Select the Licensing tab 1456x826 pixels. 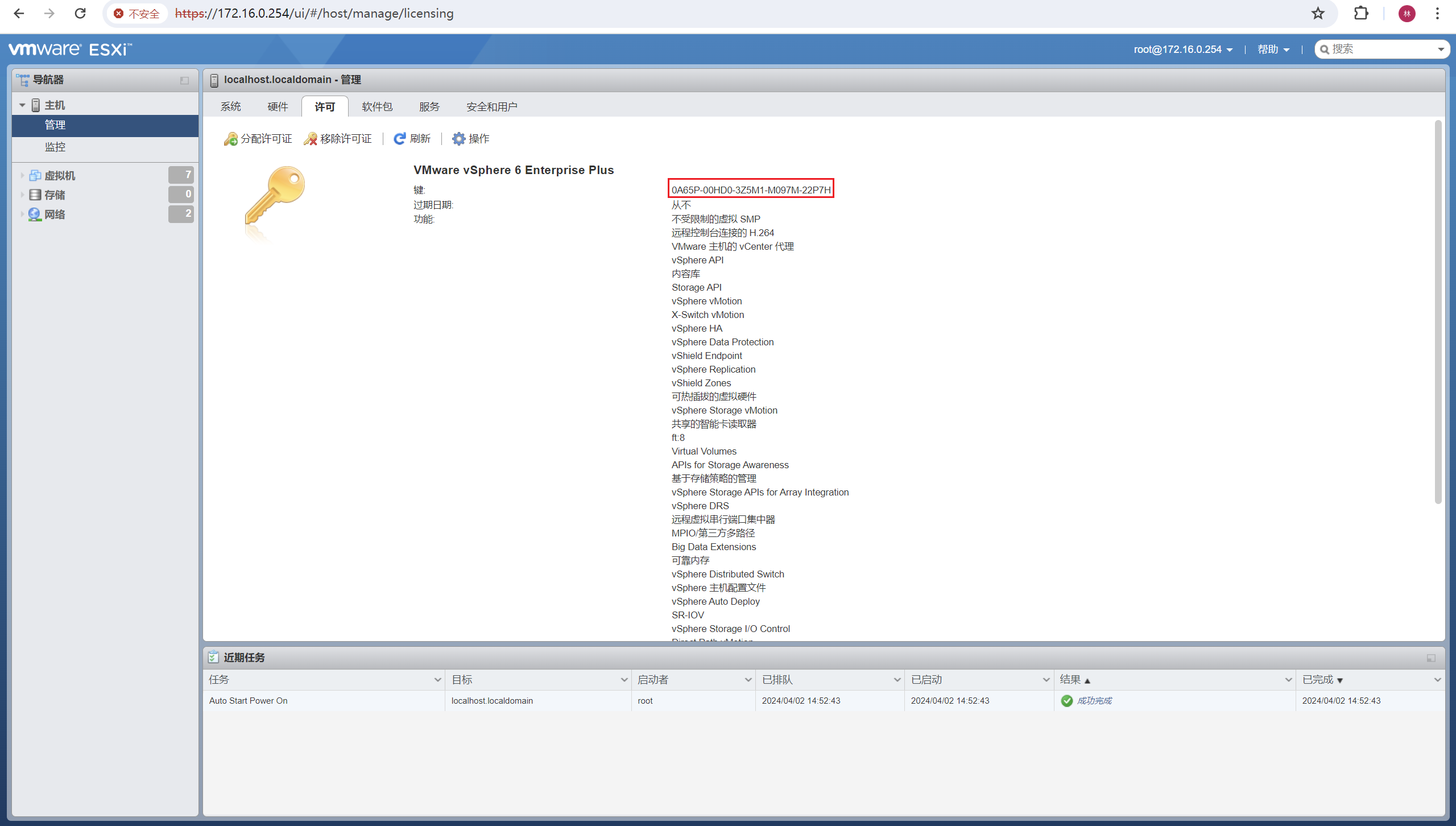[x=325, y=106]
